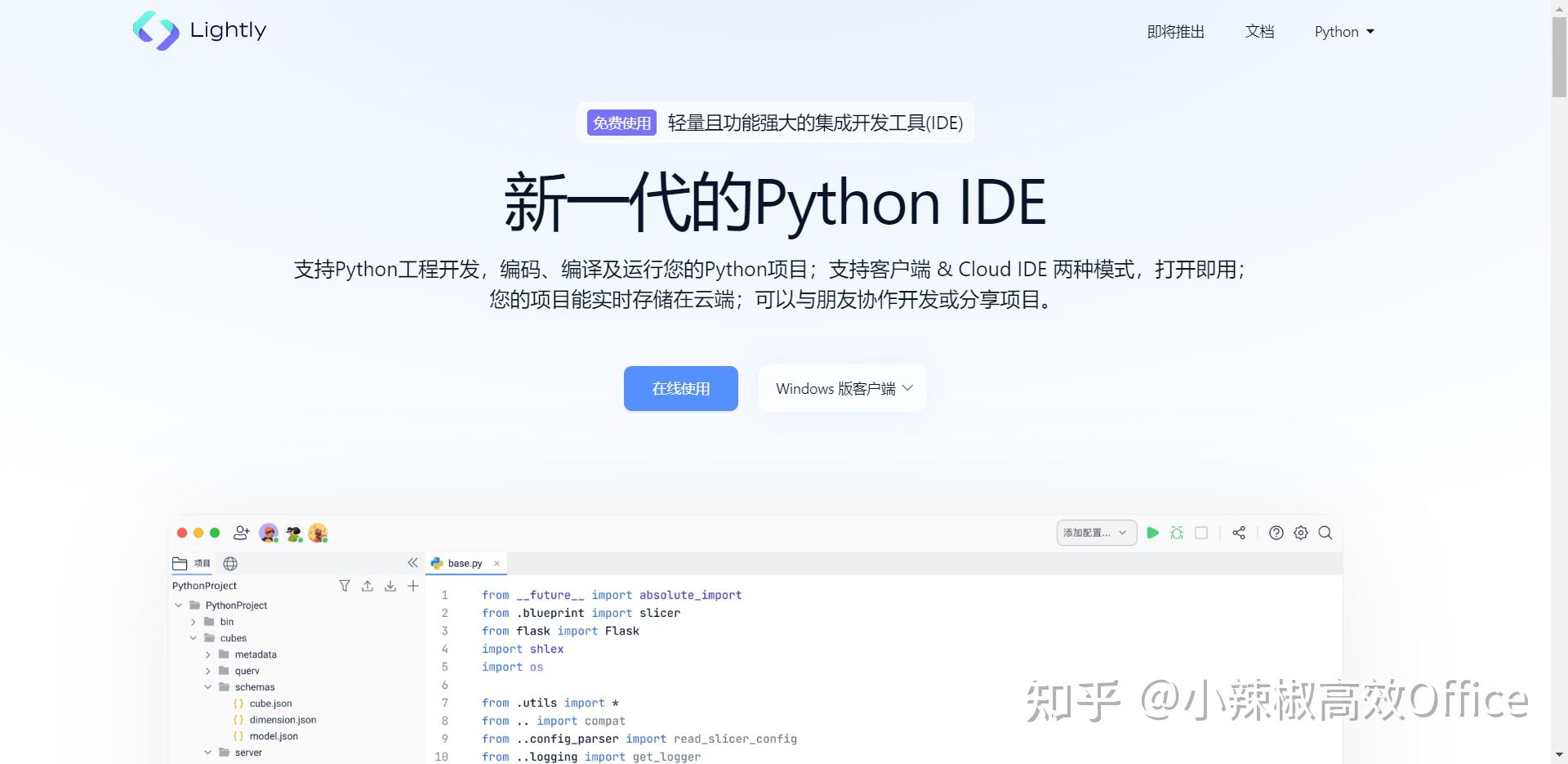Screen dimensions: 1568x764
Task: Click the 在线使用 button
Action: point(679,388)
